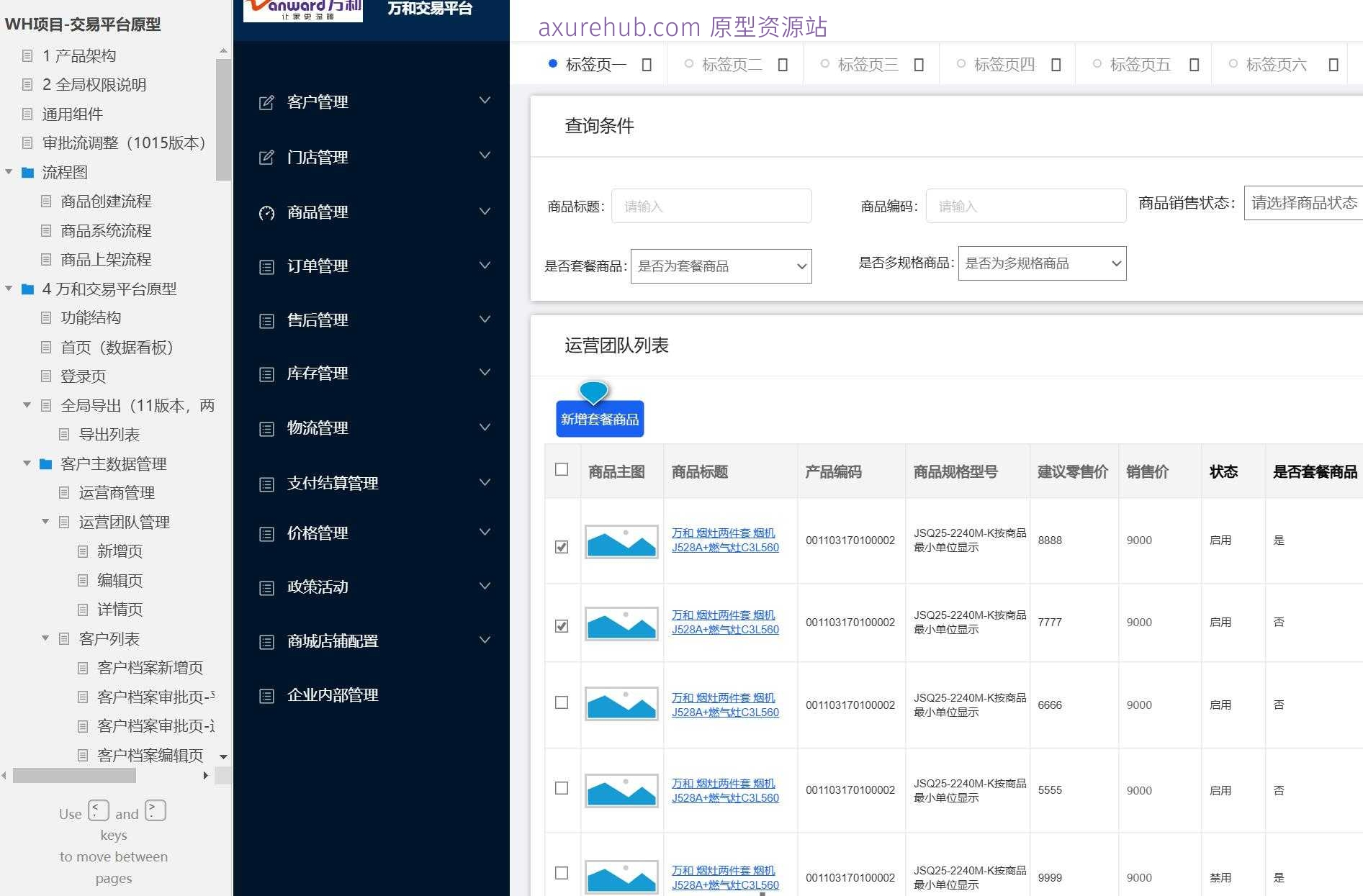Click the 库存管理 icon
The height and width of the screenshot is (896, 1363).
coord(266,373)
